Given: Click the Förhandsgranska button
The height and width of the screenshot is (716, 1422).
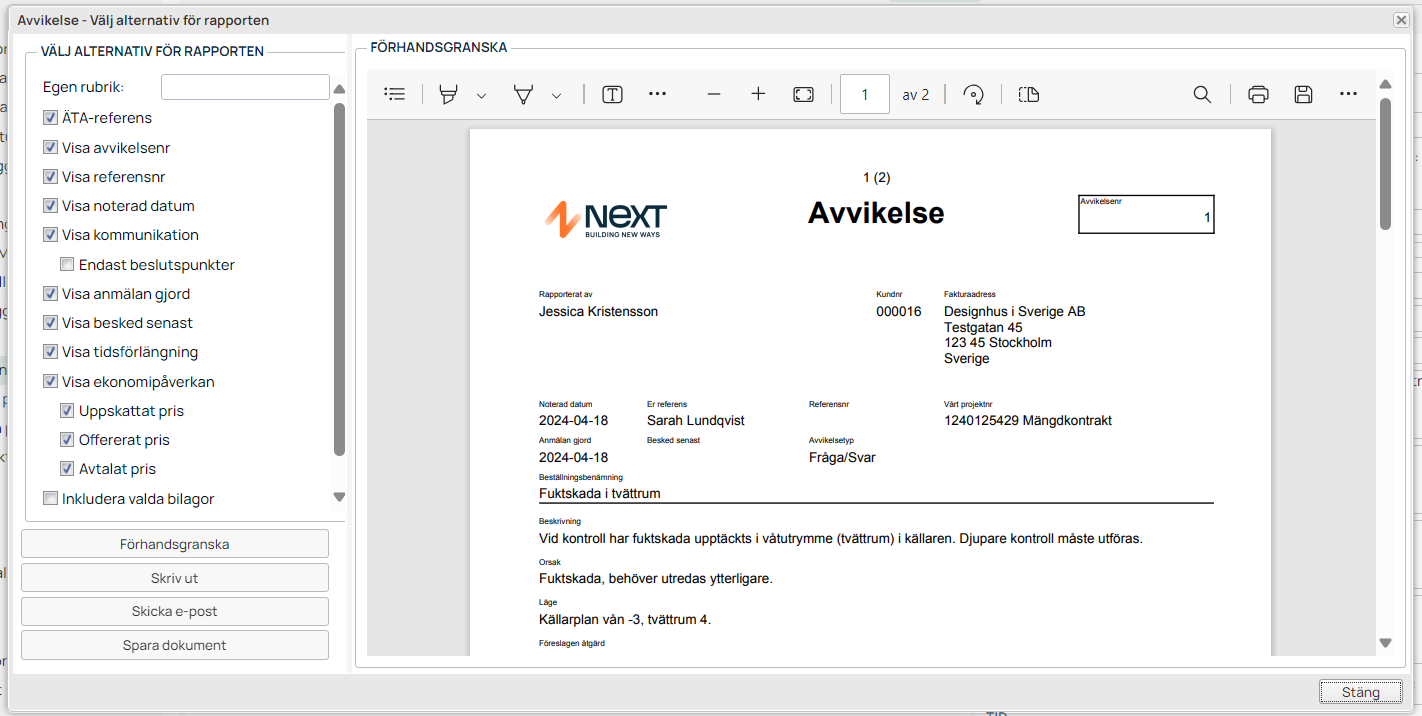Looking at the screenshot, I should tap(175, 544).
